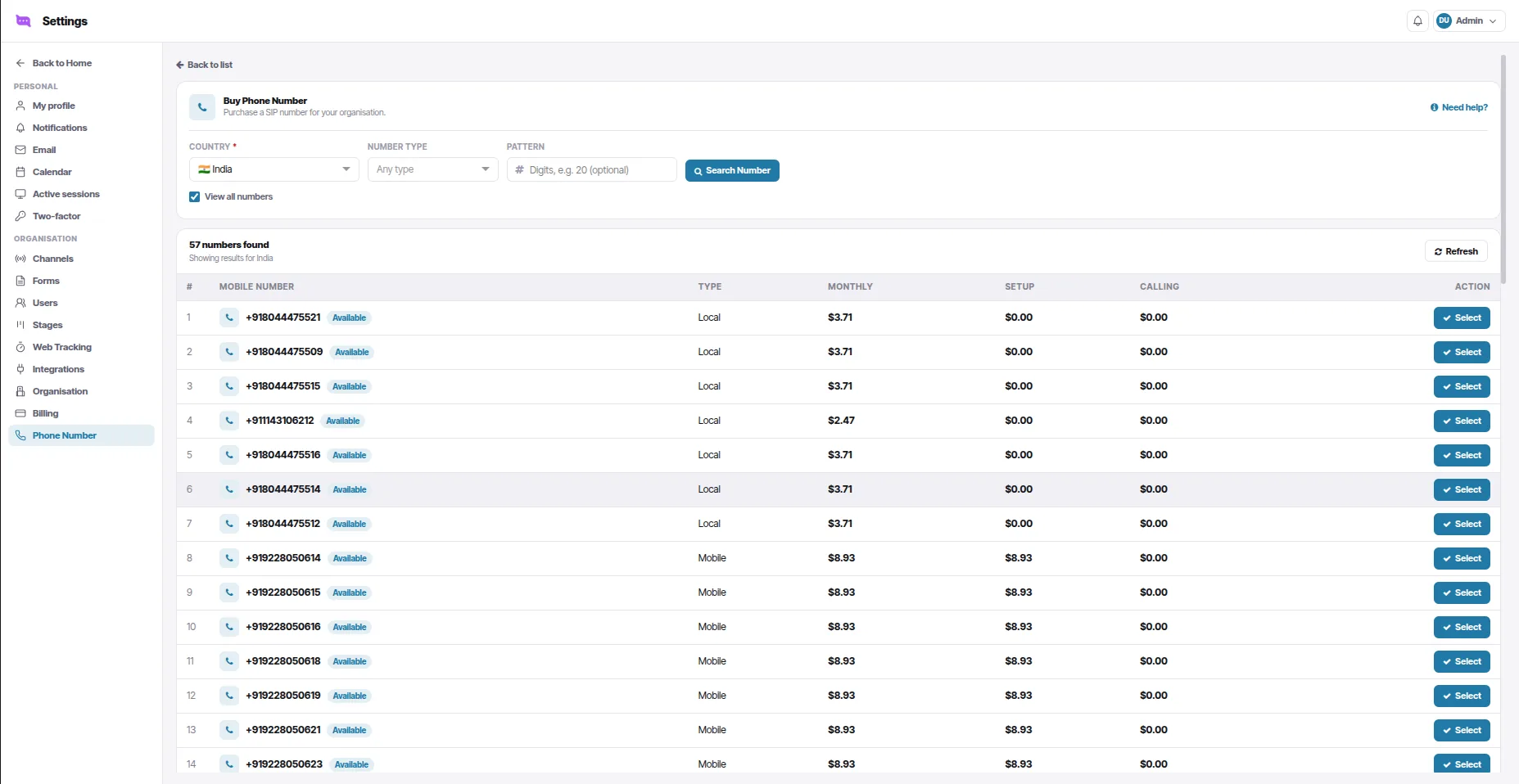Viewport: 1519px width, 784px height.
Task: Click phone icon for +918044475515
Action: 229,386
